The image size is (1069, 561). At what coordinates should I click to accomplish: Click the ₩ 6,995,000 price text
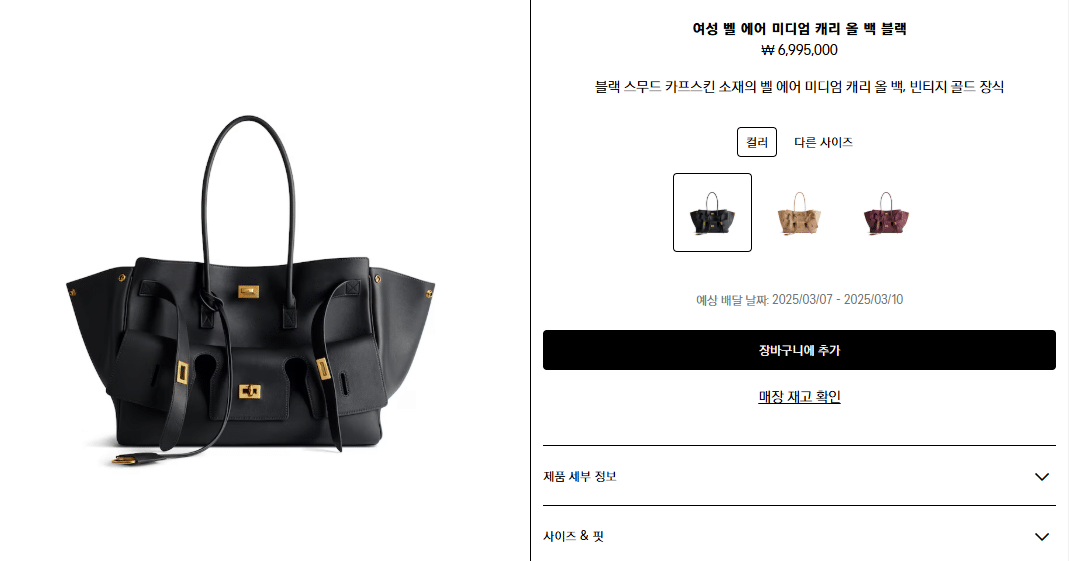click(x=799, y=50)
